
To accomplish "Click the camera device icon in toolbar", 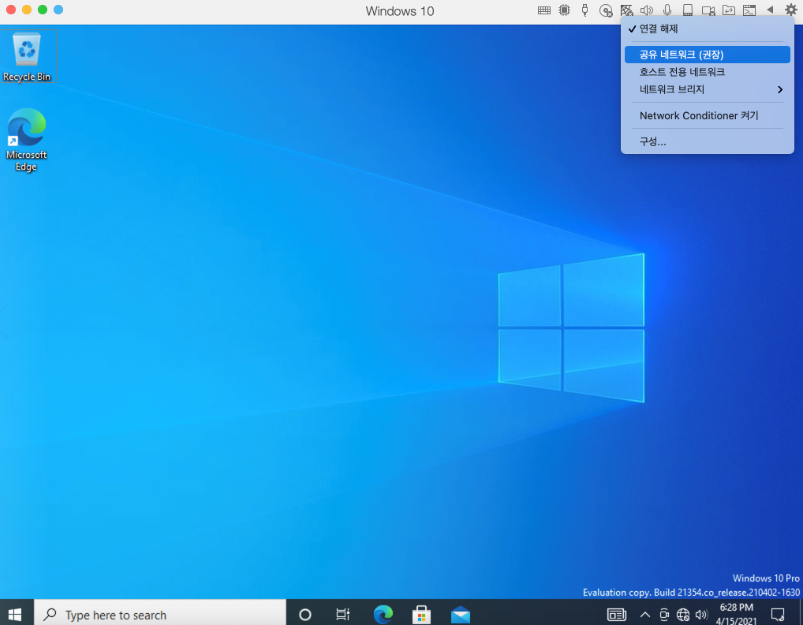I will pyautogui.click(x=708, y=10).
